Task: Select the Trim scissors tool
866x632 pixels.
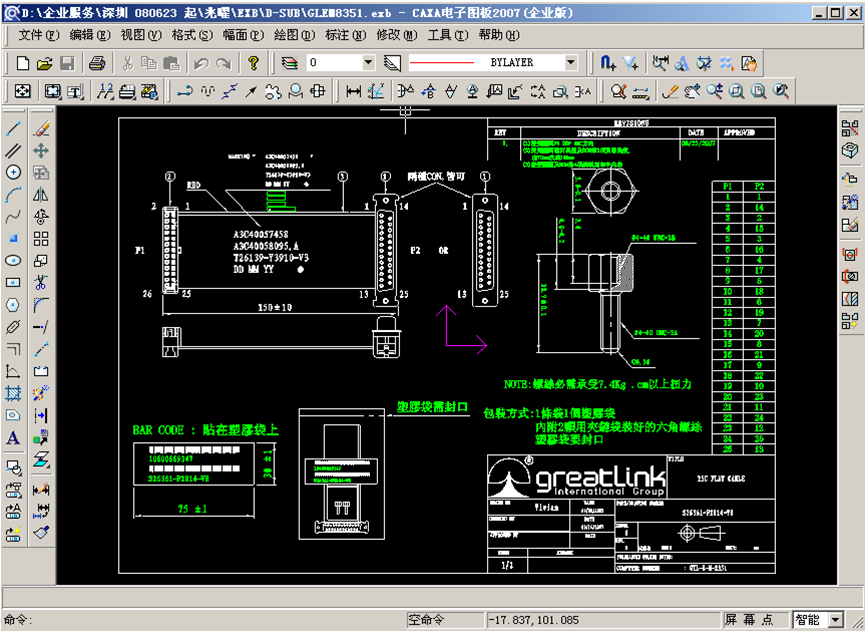Action: pos(41,283)
